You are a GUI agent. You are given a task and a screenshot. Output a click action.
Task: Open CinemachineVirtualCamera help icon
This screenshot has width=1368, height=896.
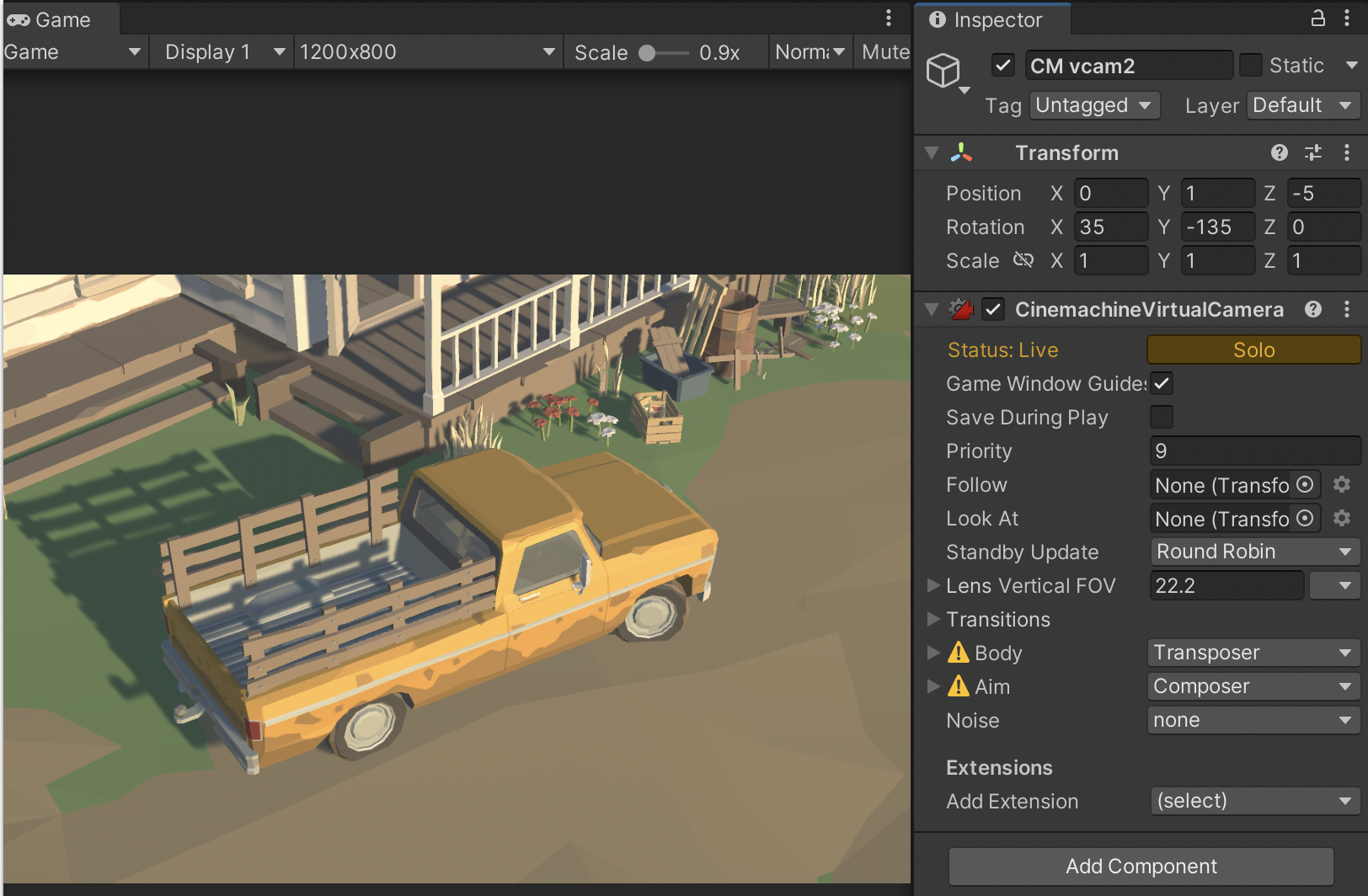click(x=1313, y=309)
